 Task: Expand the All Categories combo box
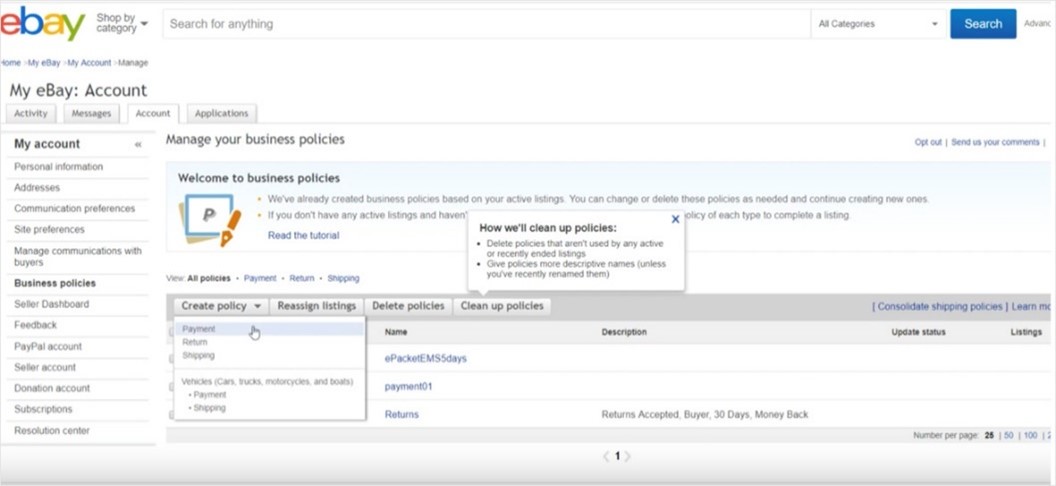tap(878, 24)
